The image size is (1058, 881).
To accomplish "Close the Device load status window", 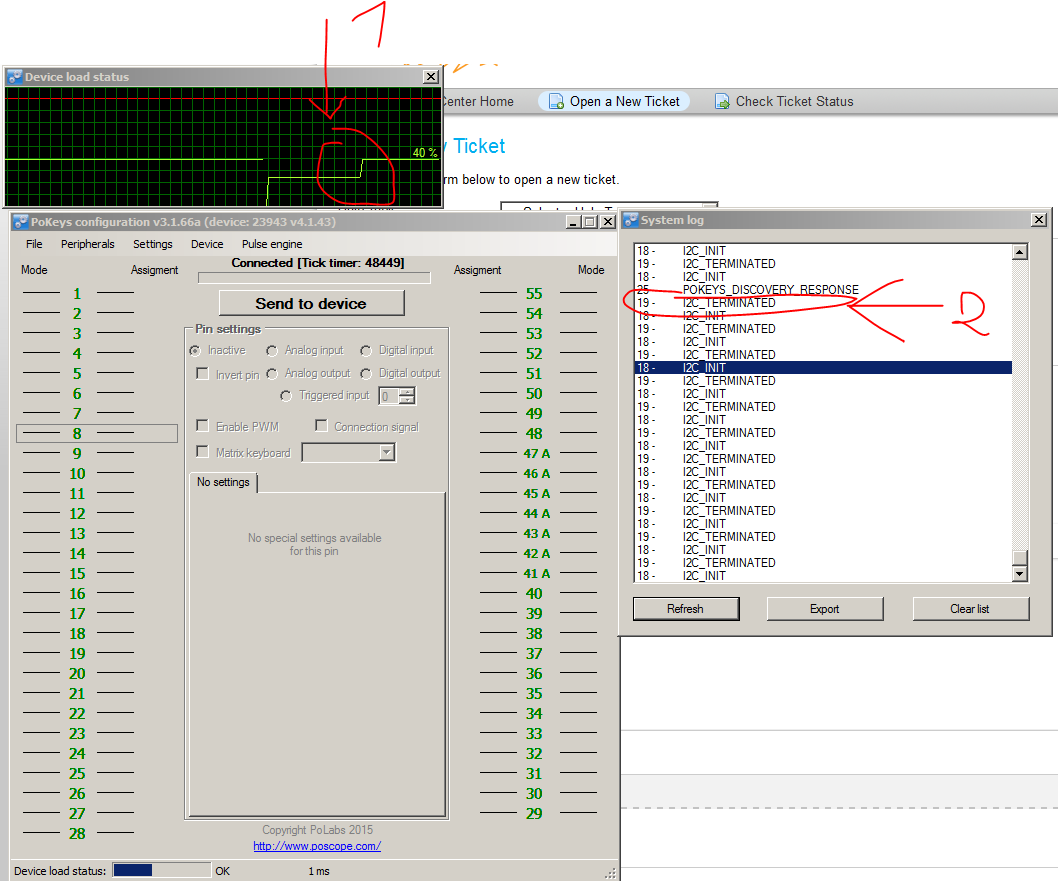I will pyautogui.click(x=431, y=77).
